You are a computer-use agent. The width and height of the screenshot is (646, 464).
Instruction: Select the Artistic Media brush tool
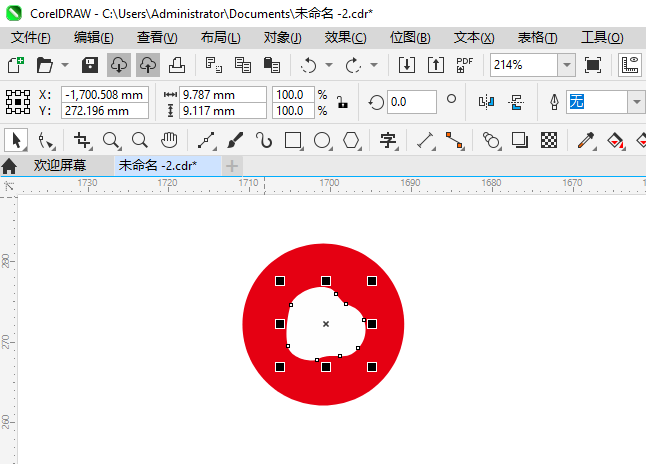235,141
